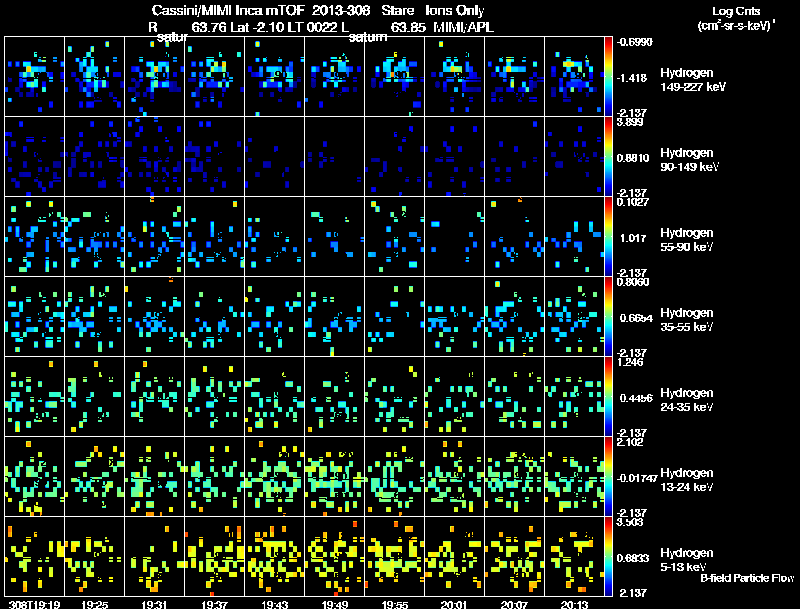Viewport: 800px width, 609px height.
Task: Click the color bar for Hydrogen 35-55 keV
Action: pyautogui.click(x=608, y=317)
